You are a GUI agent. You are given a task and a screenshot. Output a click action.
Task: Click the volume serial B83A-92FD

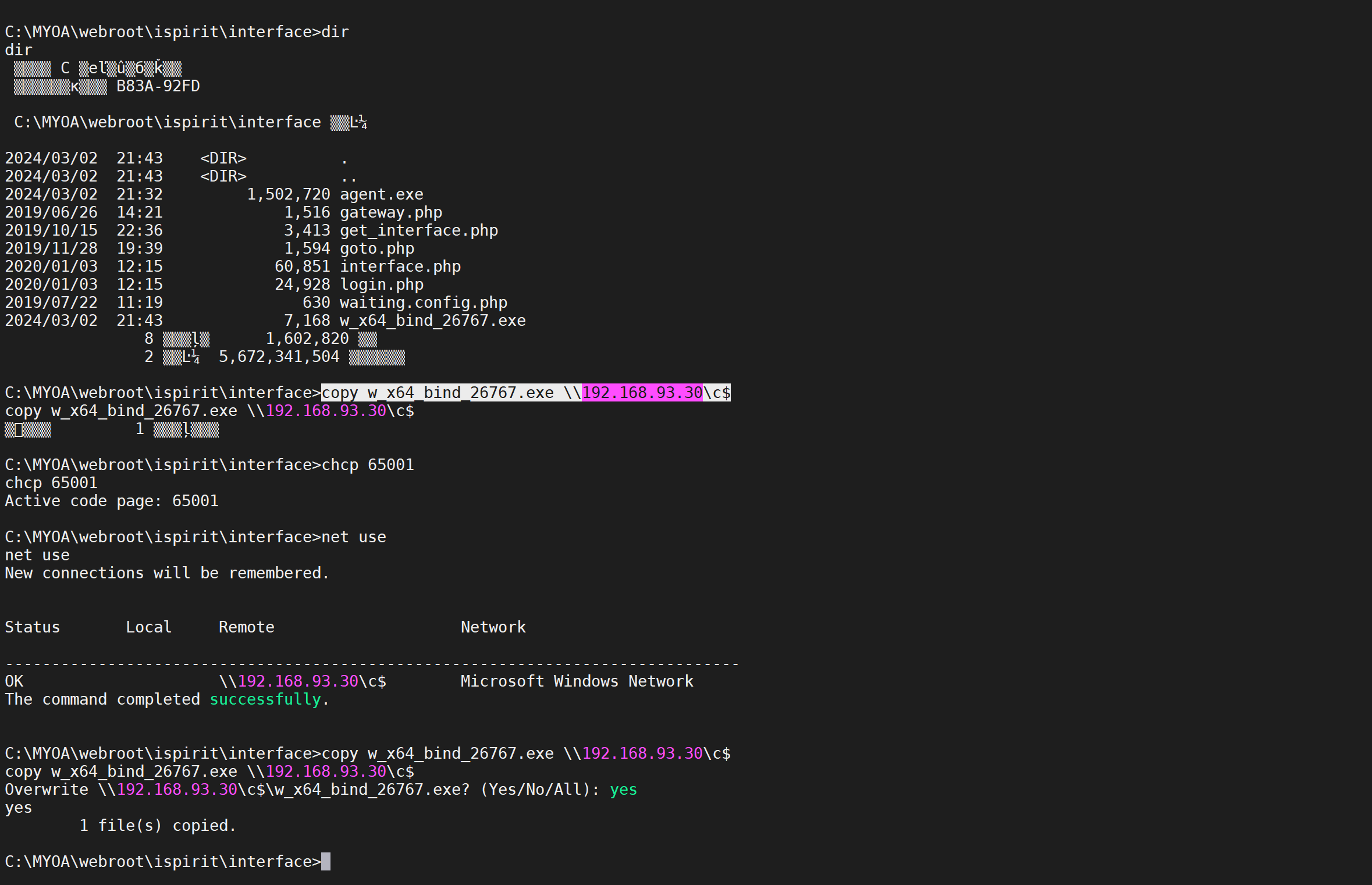tap(158, 86)
